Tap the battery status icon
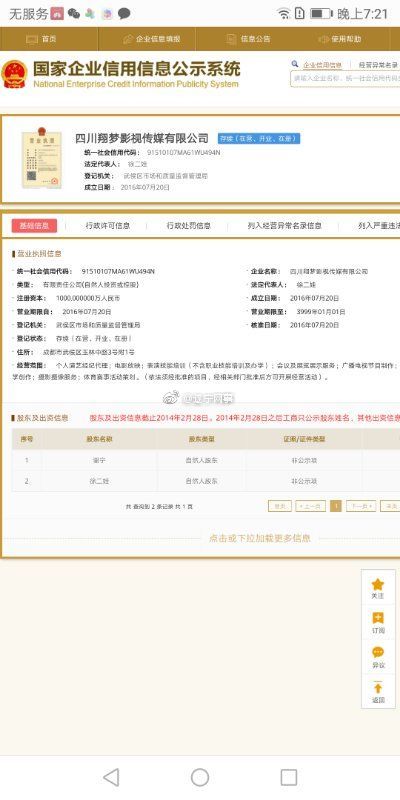 [x=321, y=14]
